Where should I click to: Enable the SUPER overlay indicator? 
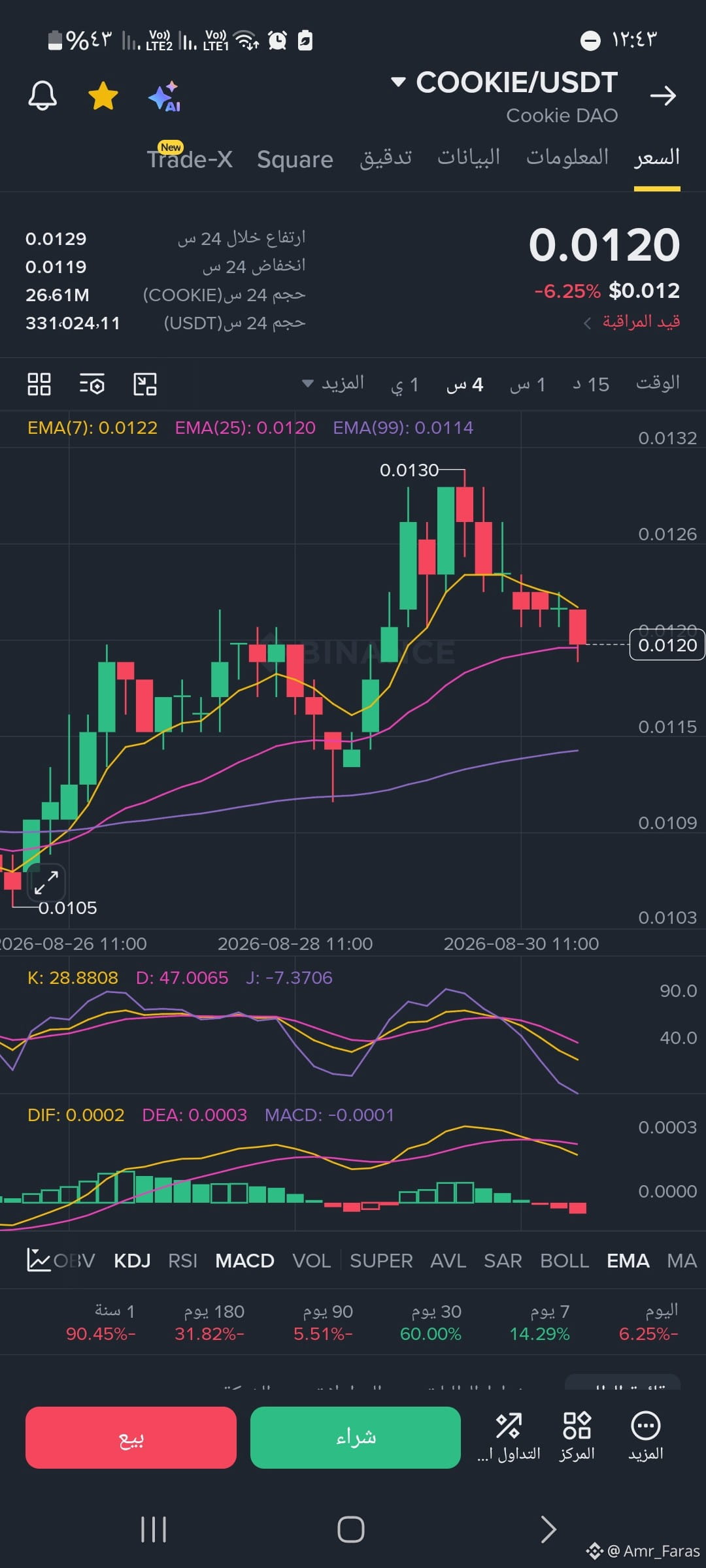381,1260
